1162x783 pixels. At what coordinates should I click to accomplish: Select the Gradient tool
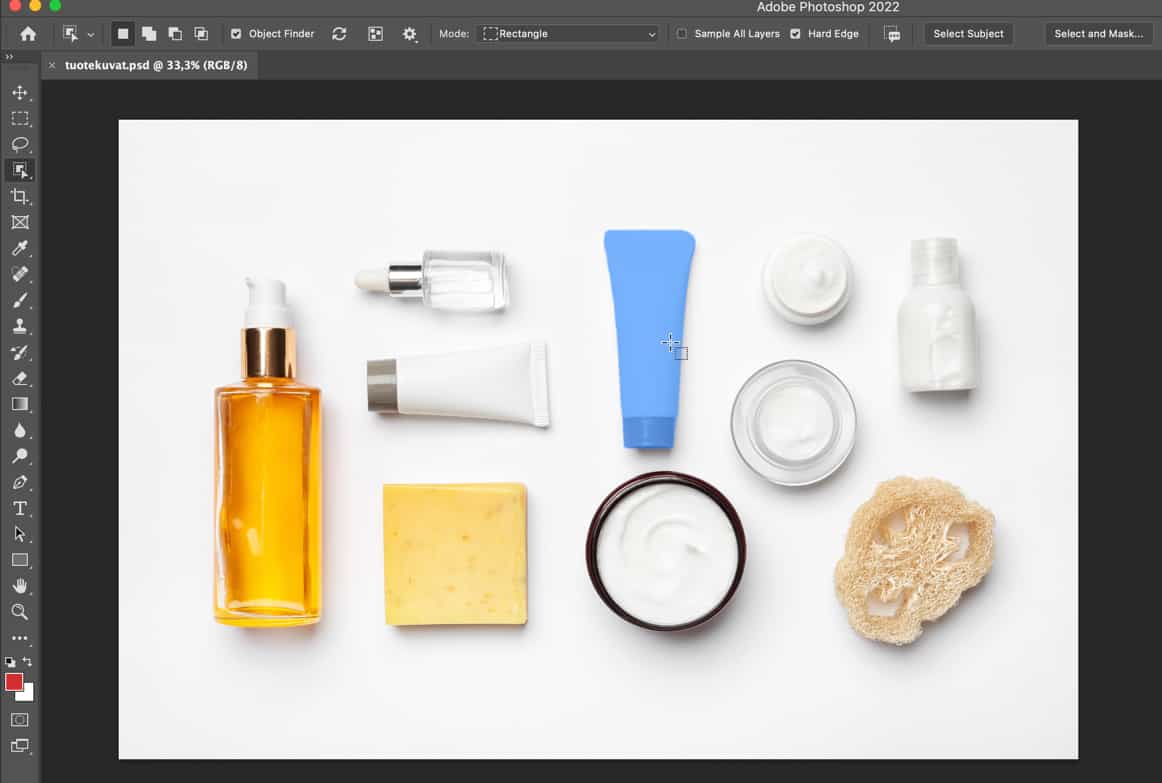pos(20,404)
